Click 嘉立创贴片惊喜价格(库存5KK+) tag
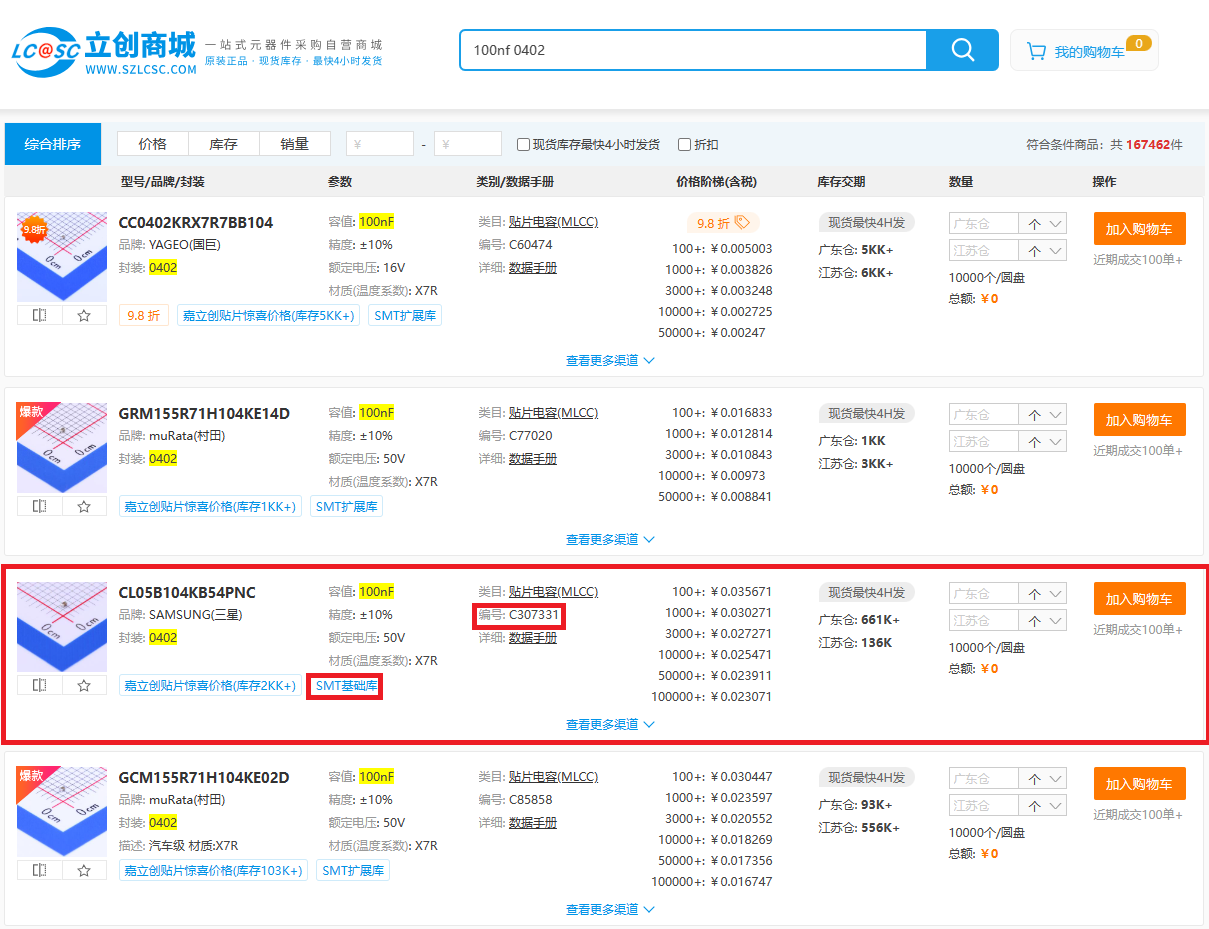The width and height of the screenshot is (1209, 929). [268, 315]
